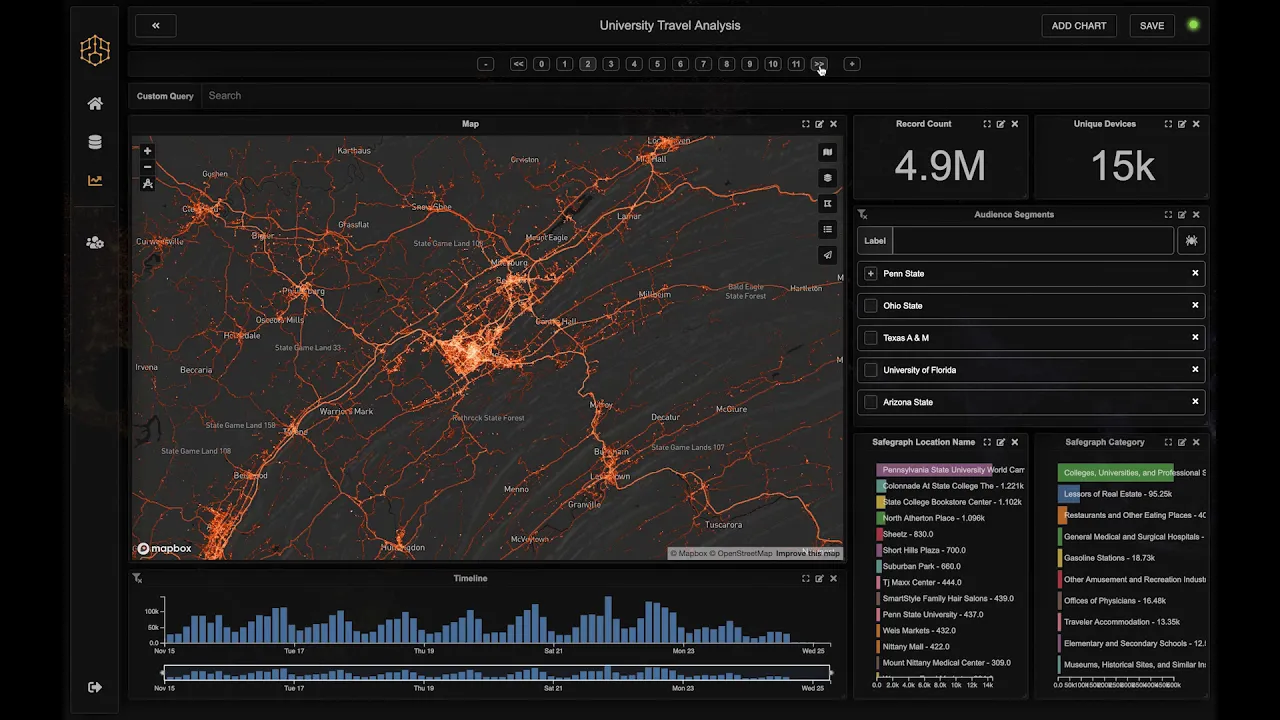Toggle the Penn State segment checkbox
The height and width of the screenshot is (720, 1280).
tap(871, 274)
